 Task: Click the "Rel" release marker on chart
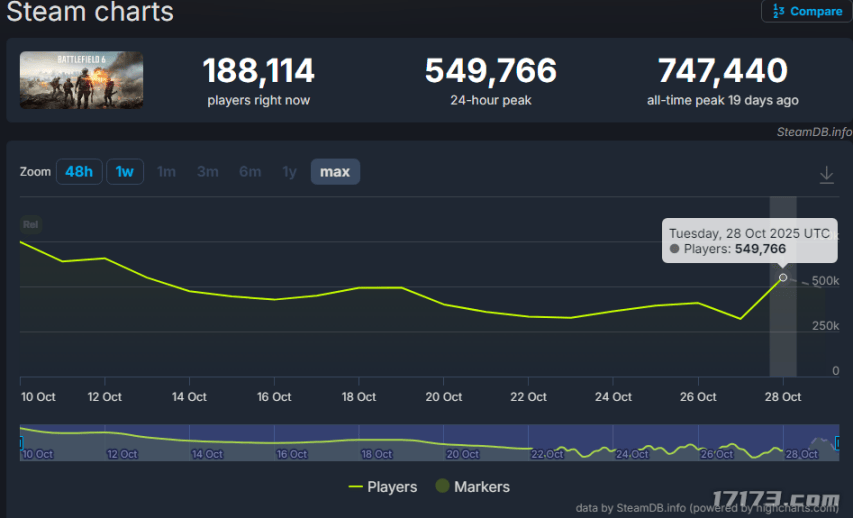(x=30, y=224)
